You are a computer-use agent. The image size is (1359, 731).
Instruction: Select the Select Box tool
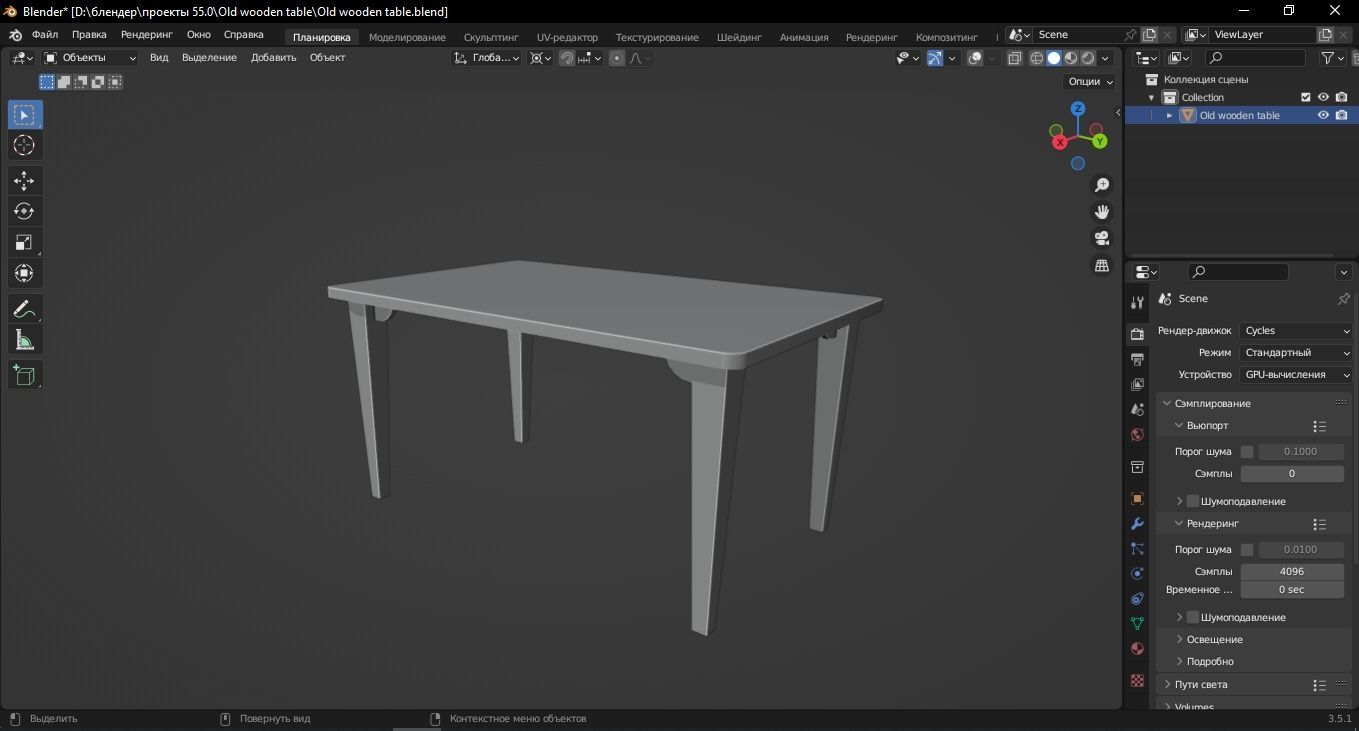25,115
